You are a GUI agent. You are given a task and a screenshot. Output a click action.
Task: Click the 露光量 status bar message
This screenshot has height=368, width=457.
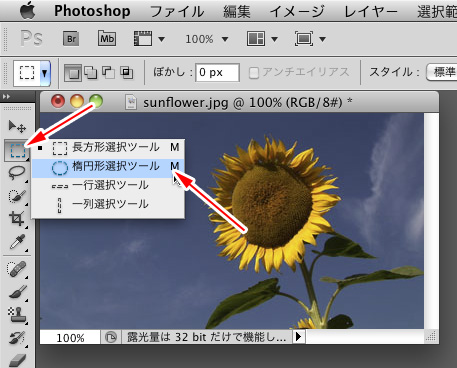[x=206, y=337]
